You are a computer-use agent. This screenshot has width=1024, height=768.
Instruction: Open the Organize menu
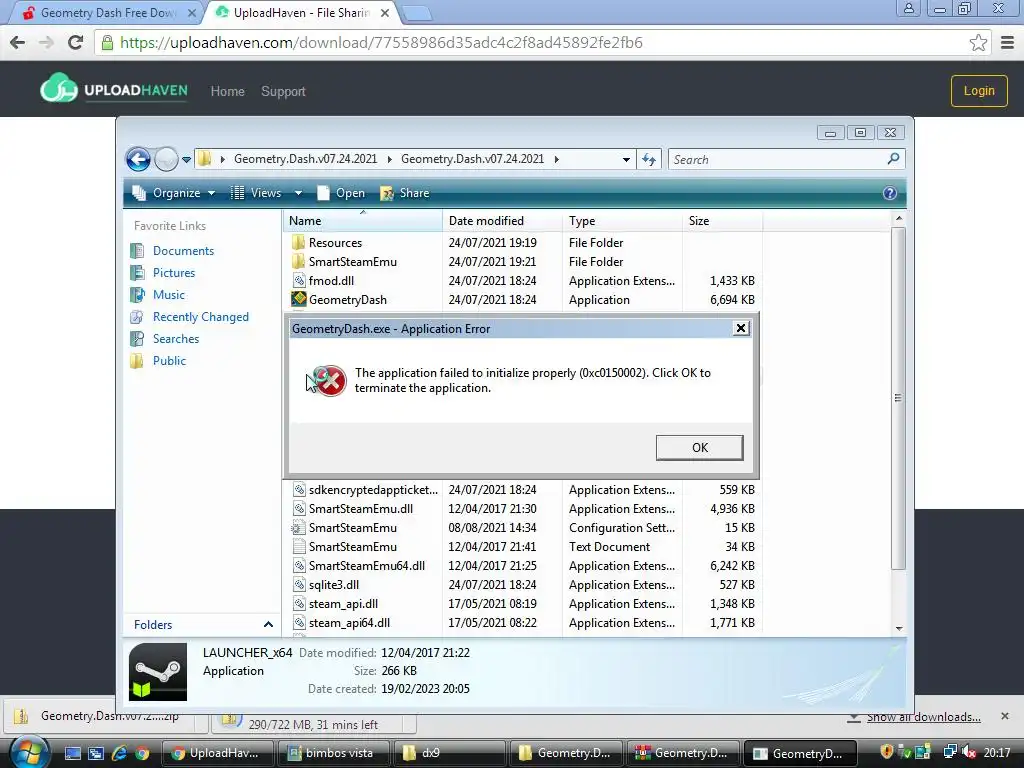(x=173, y=193)
